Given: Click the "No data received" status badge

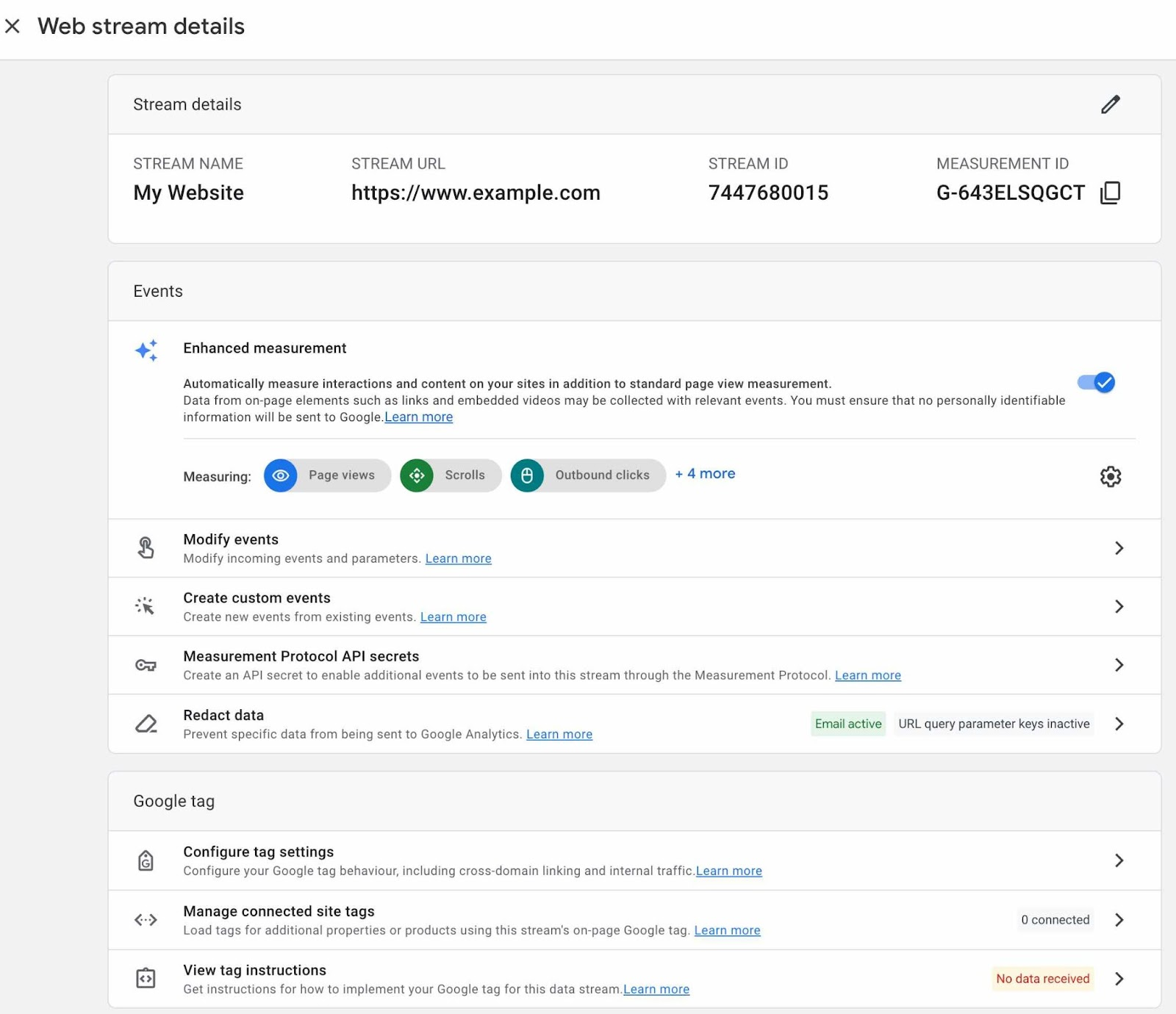Looking at the screenshot, I should (1042, 979).
